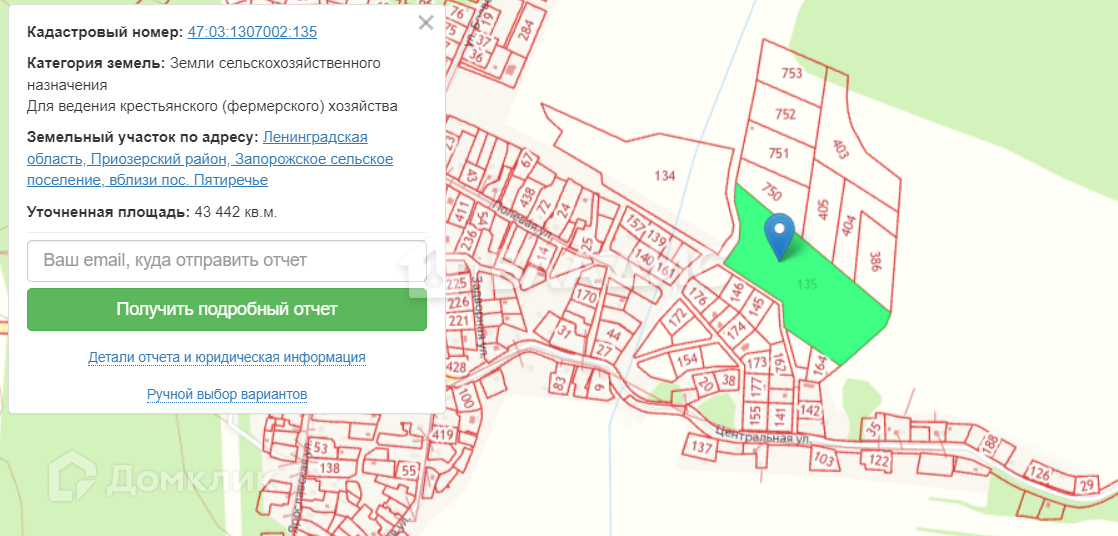Close the parcel info popup
1118x536 pixels.
pyautogui.click(x=426, y=23)
